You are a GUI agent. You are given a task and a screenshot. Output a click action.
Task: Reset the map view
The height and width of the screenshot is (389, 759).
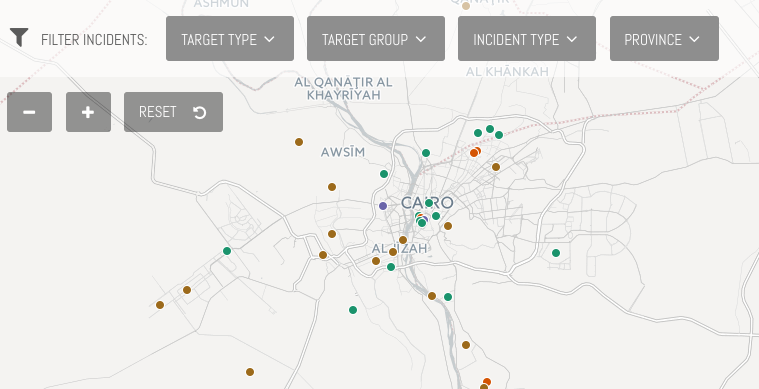click(173, 112)
